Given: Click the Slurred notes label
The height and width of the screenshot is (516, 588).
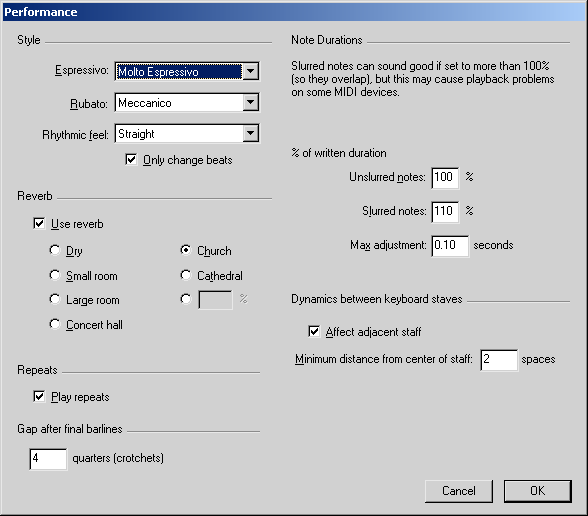Looking at the screenshot, I should click(394, 211).
